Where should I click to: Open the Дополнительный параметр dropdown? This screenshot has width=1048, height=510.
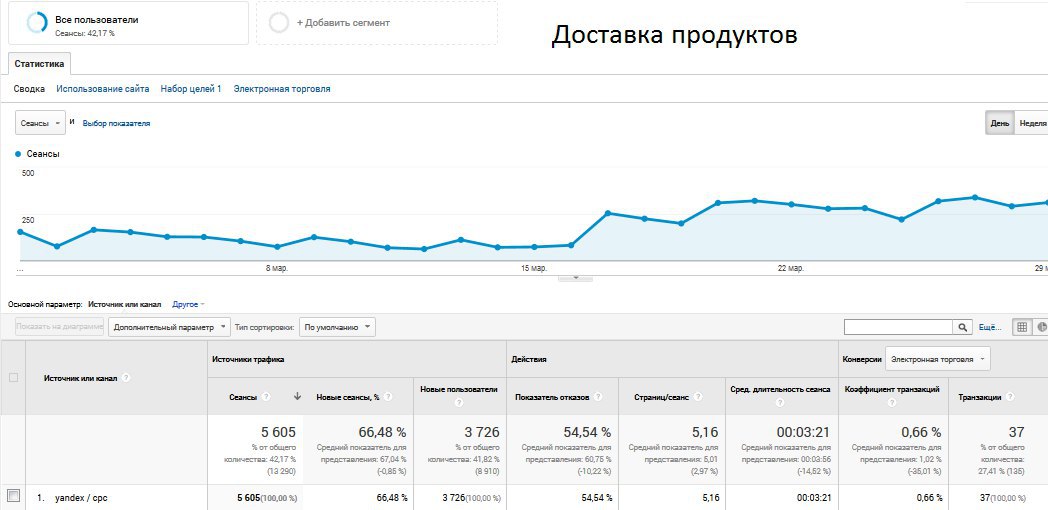[169, 327]
